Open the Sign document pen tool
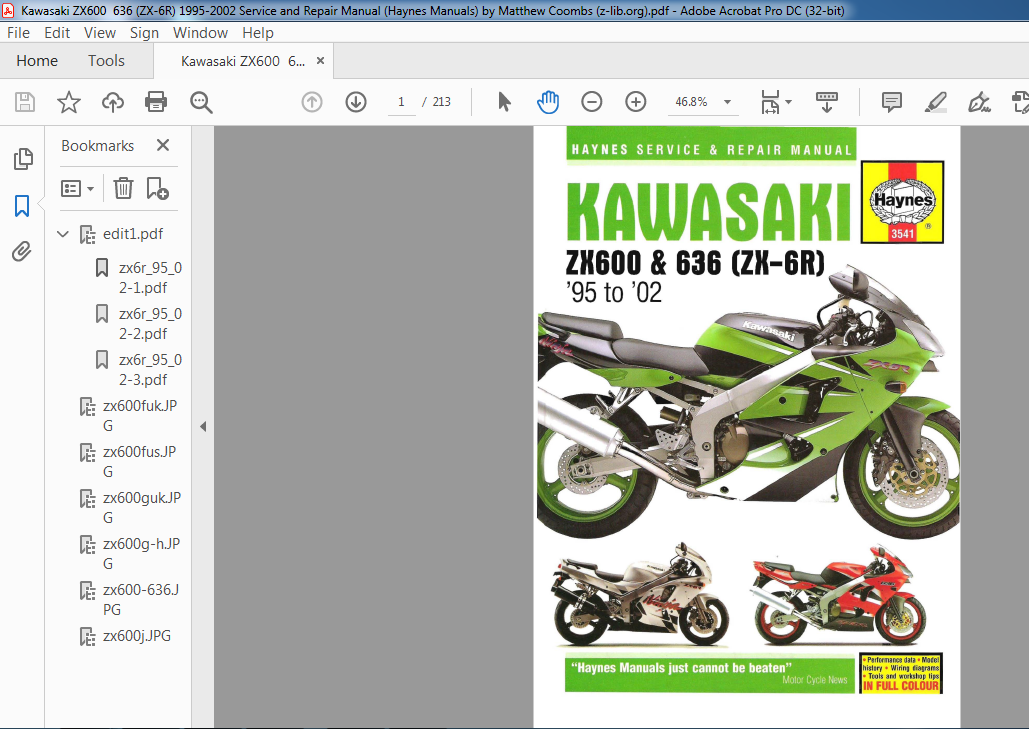The image size is (1029, 729). (978, 102)
